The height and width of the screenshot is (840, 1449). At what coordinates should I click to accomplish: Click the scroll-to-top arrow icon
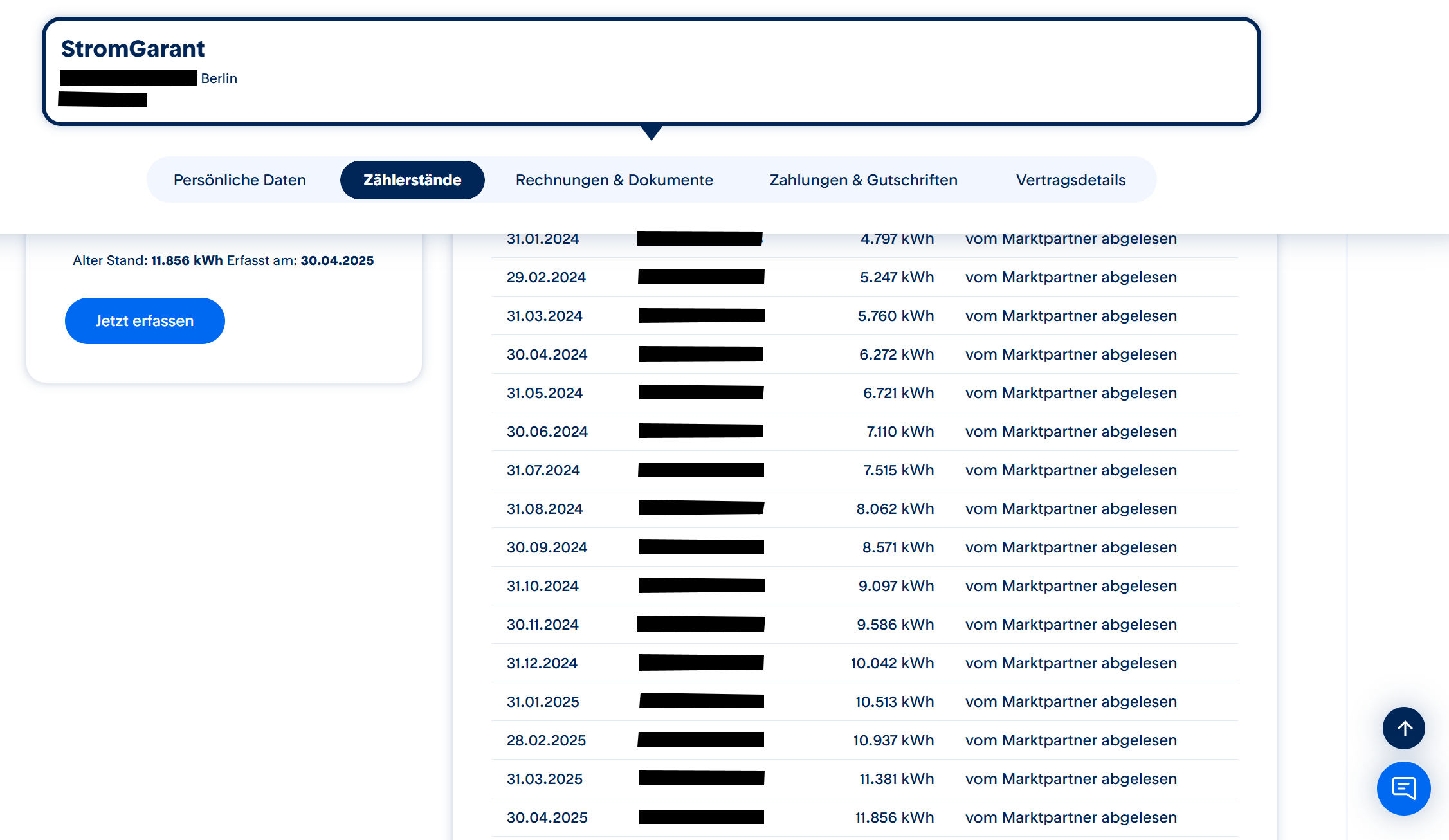[x=1404, y=728]
